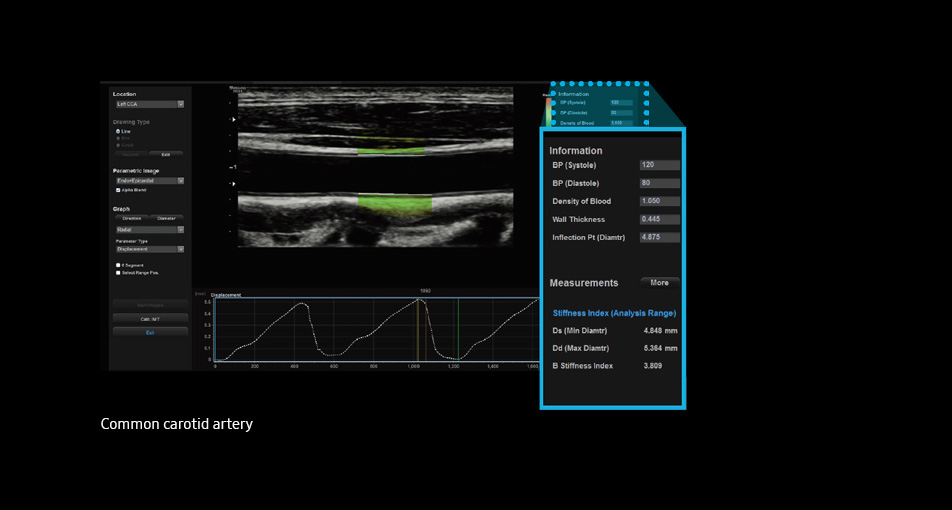This screenshot has height=510, width=952.
Task: Click the Stiffness Index (Analysis Range) heading
Action: (x=614, y=313)
